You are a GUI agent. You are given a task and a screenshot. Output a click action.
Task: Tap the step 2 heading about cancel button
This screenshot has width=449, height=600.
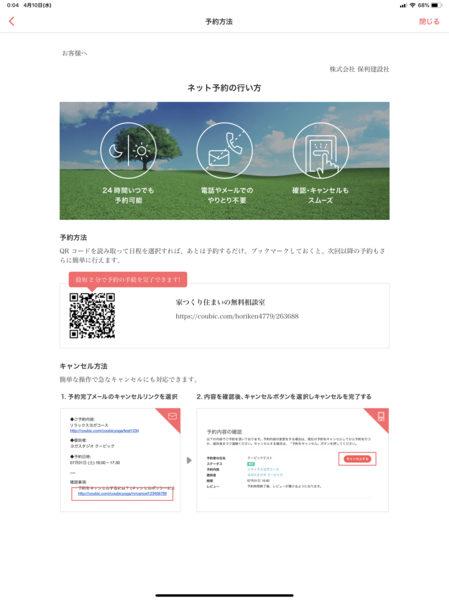tap(284, 396)
